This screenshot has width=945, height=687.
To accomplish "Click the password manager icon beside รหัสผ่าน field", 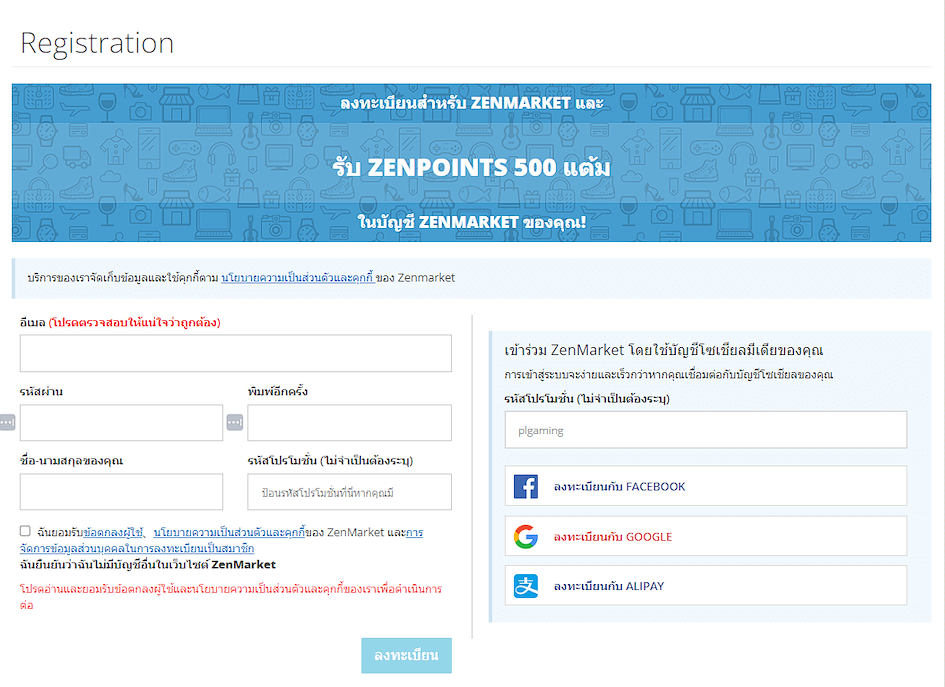I will (x=7, y=422).
